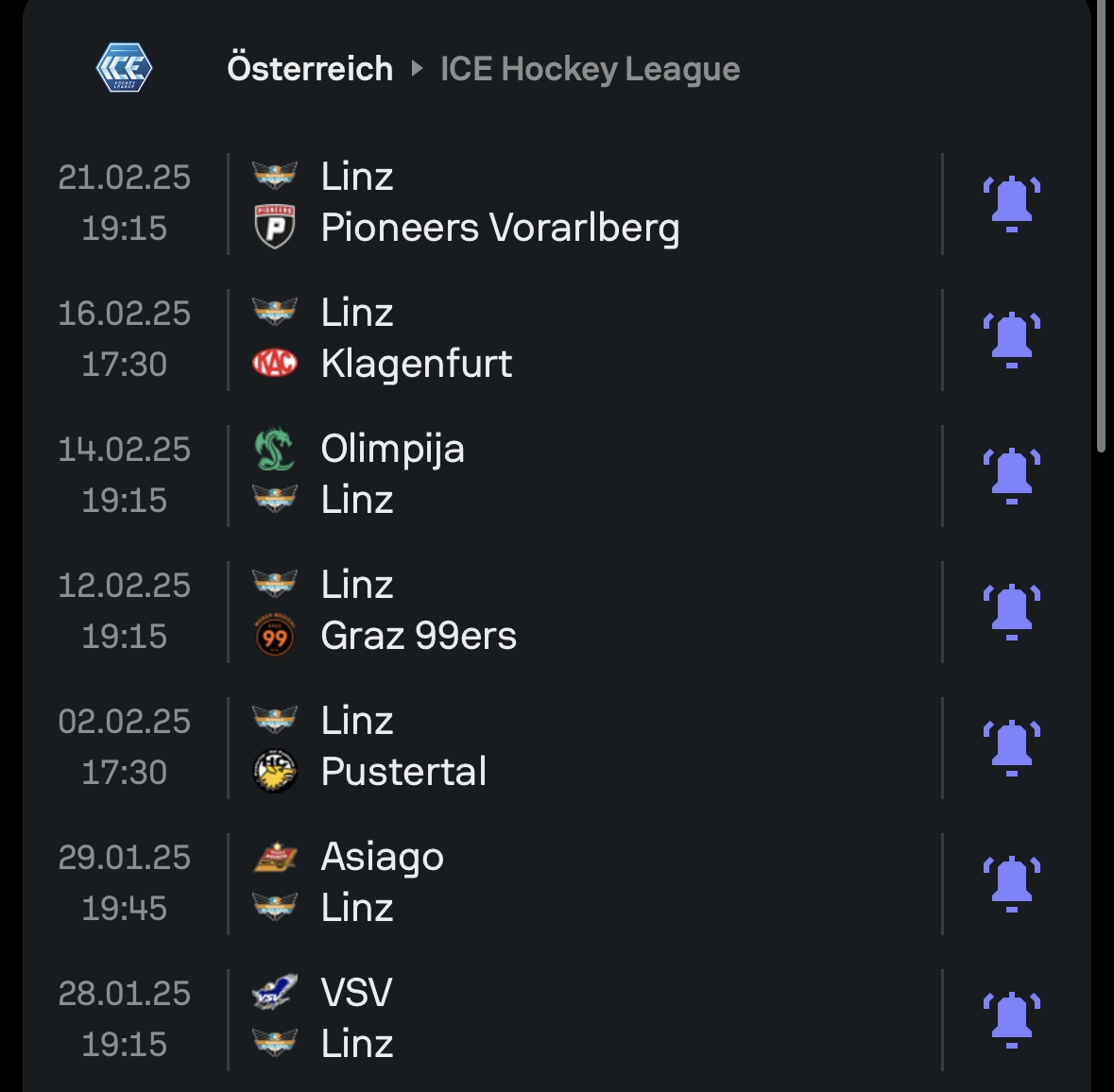Screen dimensions: 1114x1092
Task: Click bell icon for Linz vs Pustertal
Action: tap(1011, 747)
